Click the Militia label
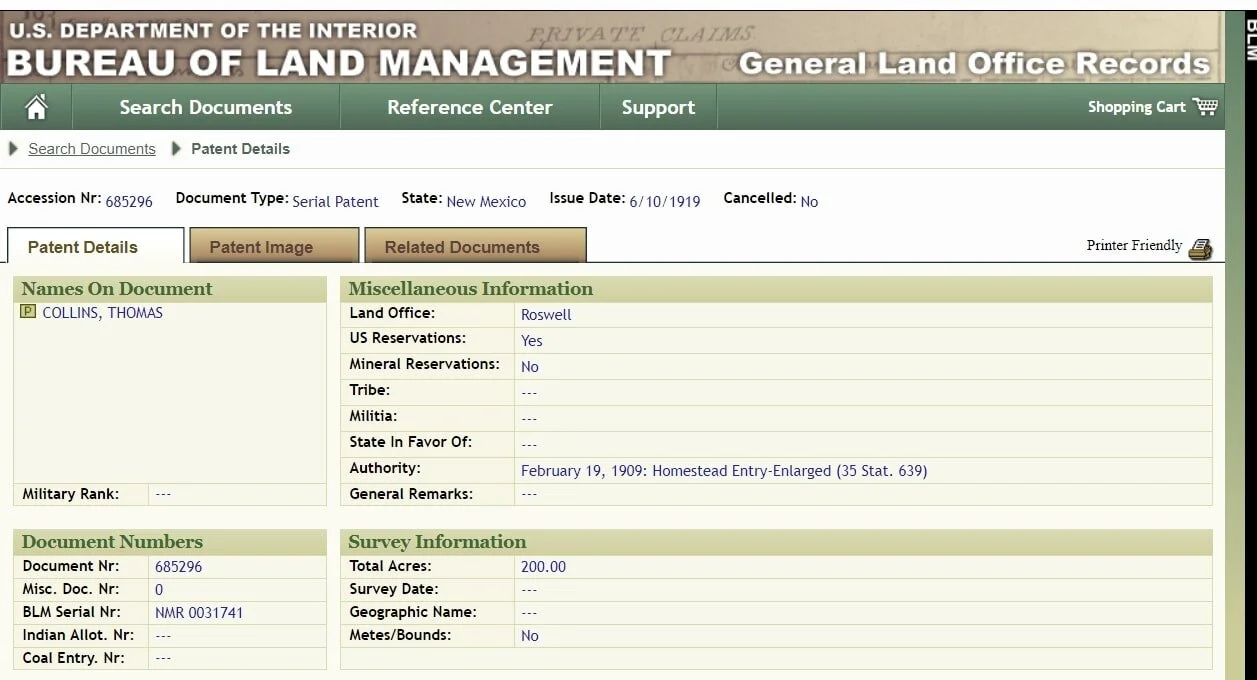This screenshot has height=680, width=1257. point(373,416)
